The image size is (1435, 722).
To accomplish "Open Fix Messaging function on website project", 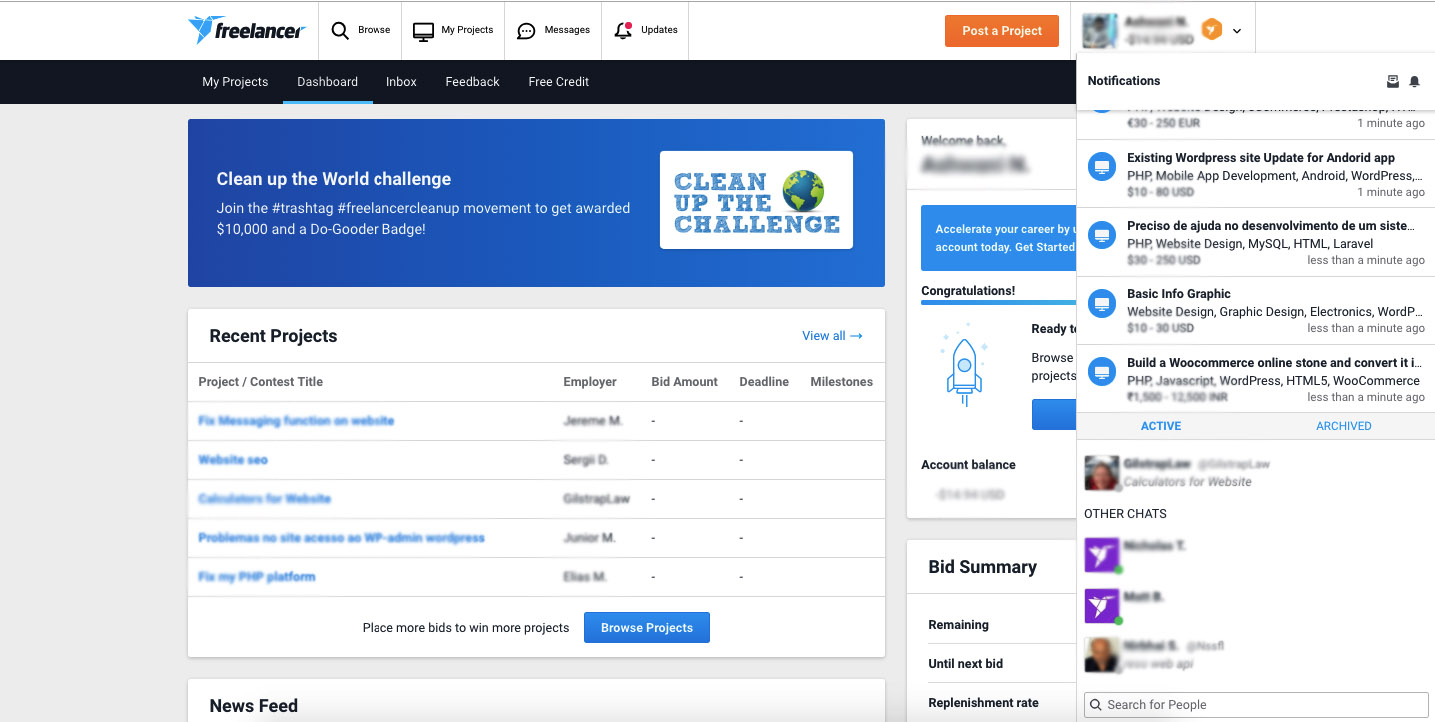I will pyautogui.click(x=296, y=421).
